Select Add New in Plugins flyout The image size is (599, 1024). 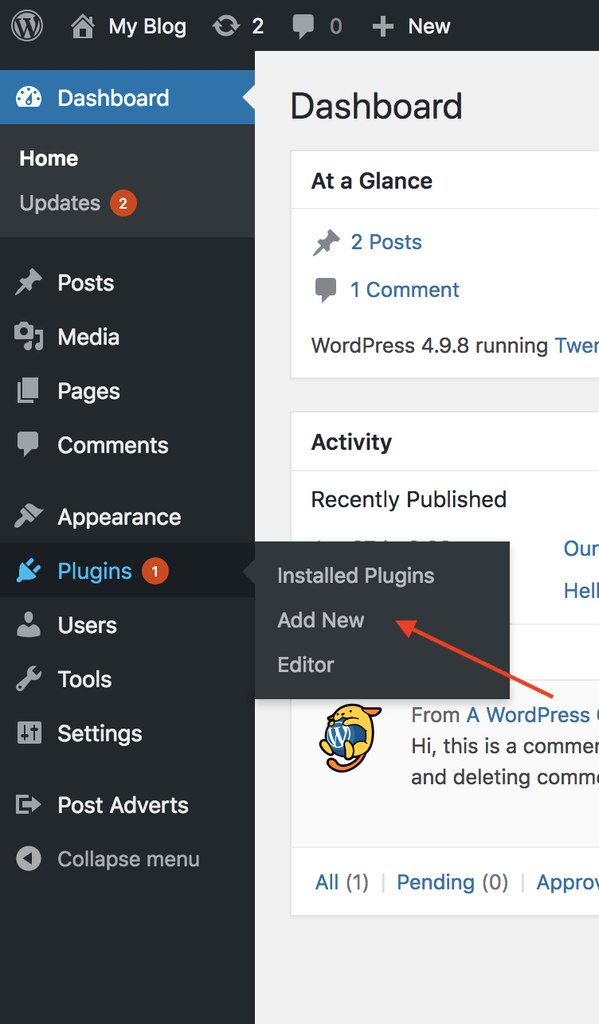(321, 620)
